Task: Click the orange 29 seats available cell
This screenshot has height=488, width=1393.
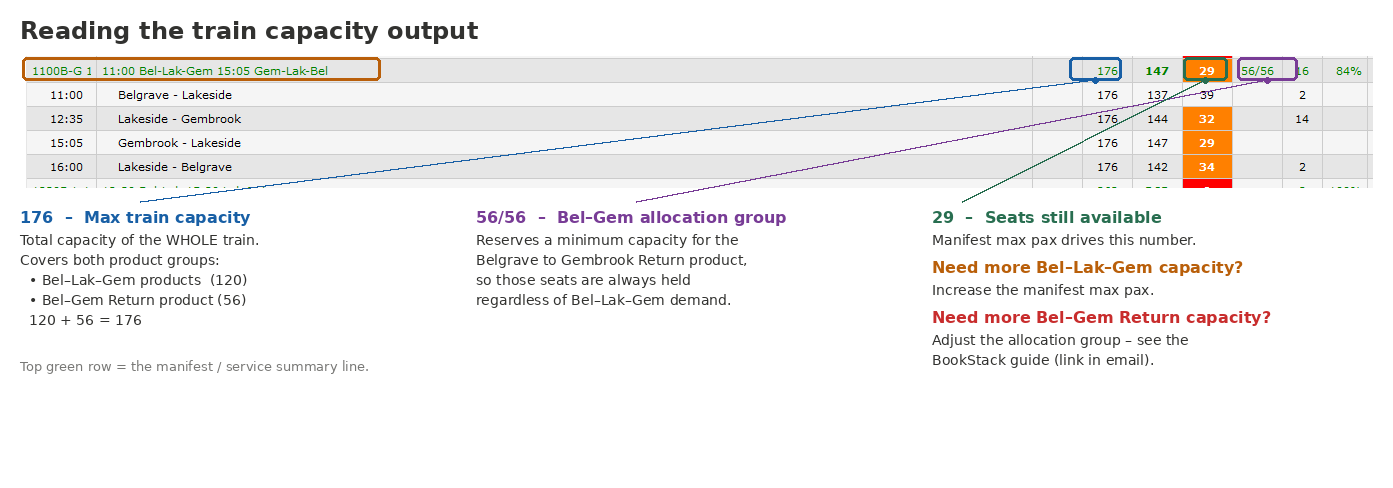Action: (x=1207, y=70)
